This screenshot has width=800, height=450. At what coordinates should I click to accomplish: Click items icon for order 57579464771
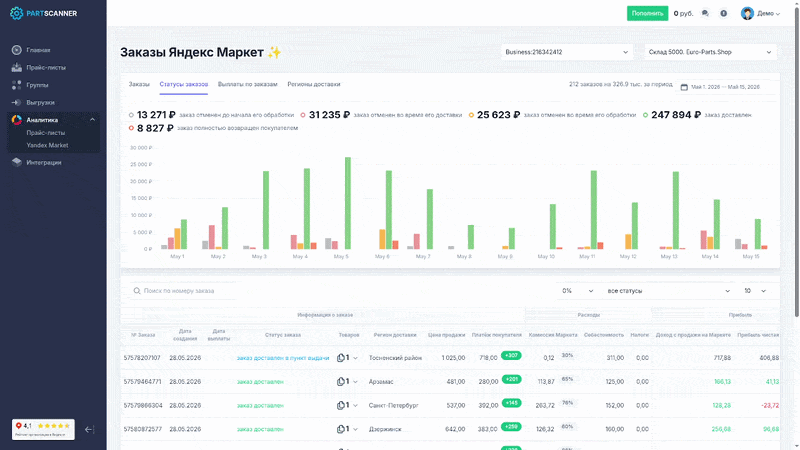(x=341, y=382)
